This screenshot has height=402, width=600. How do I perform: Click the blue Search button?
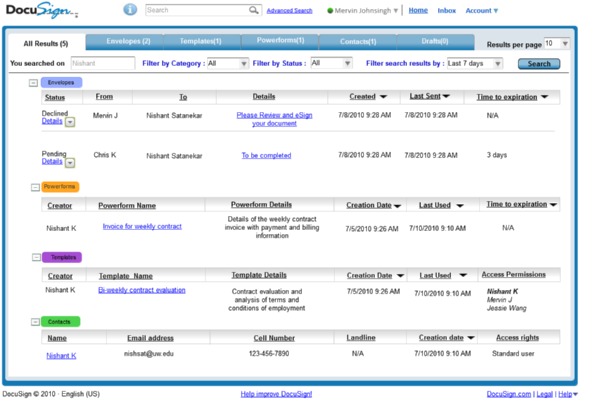click(538, 63)
